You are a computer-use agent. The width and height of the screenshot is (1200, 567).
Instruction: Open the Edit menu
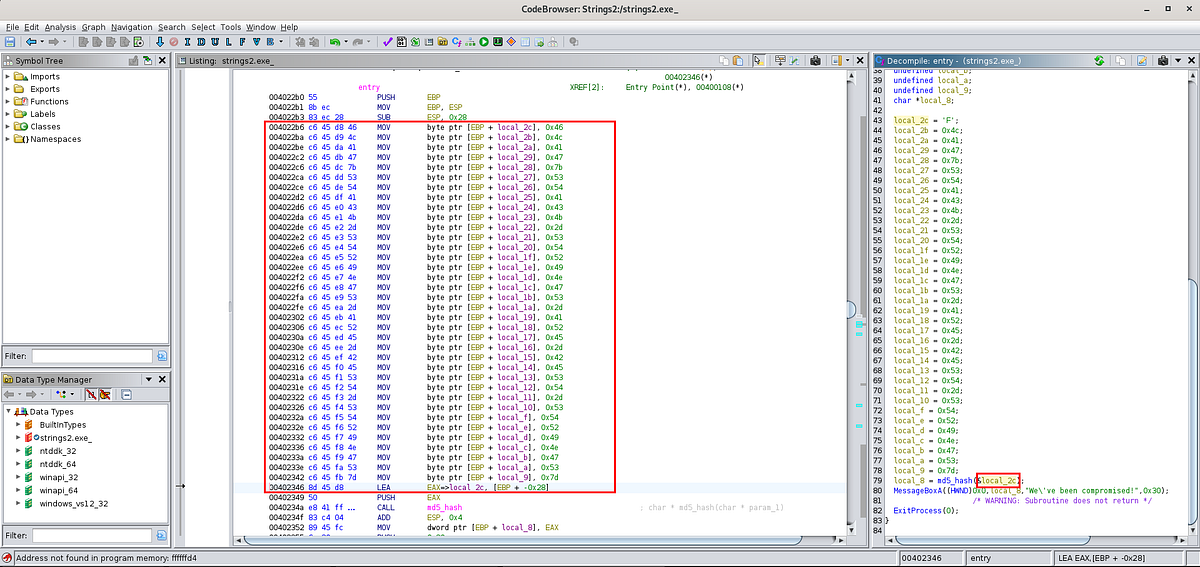point(32,26)
